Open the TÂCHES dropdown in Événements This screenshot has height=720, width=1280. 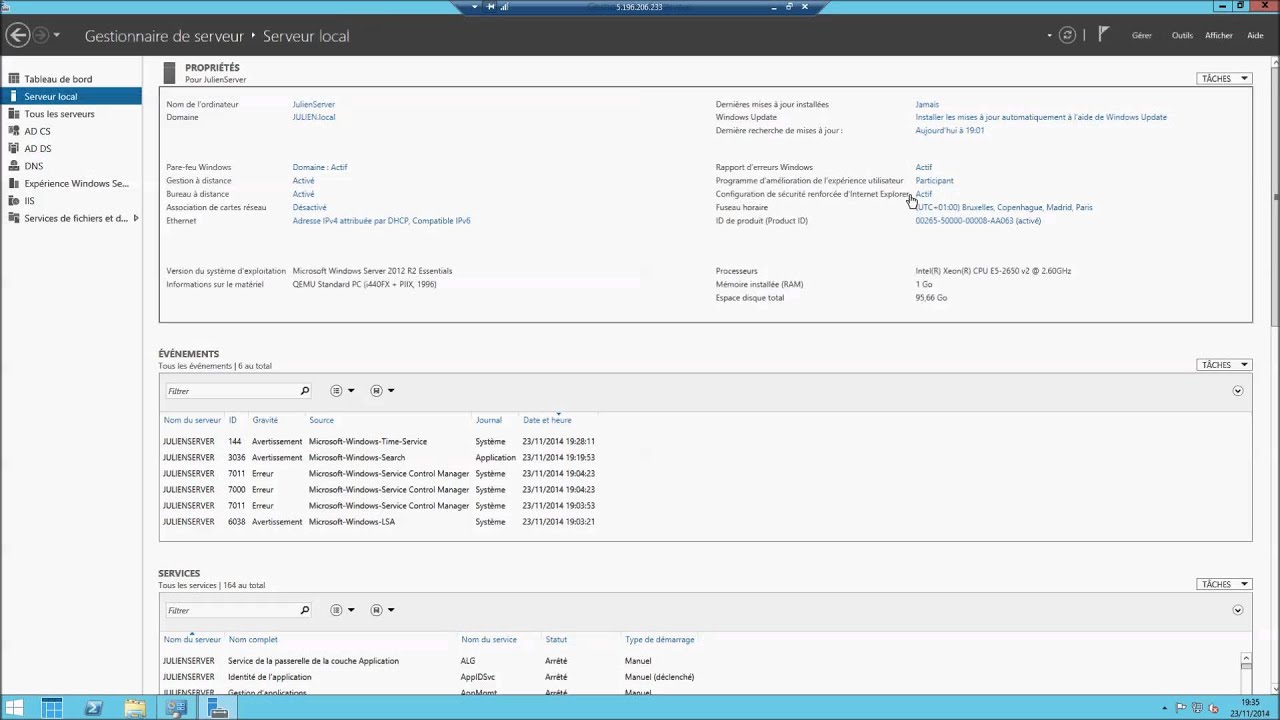click(1224, 365)
